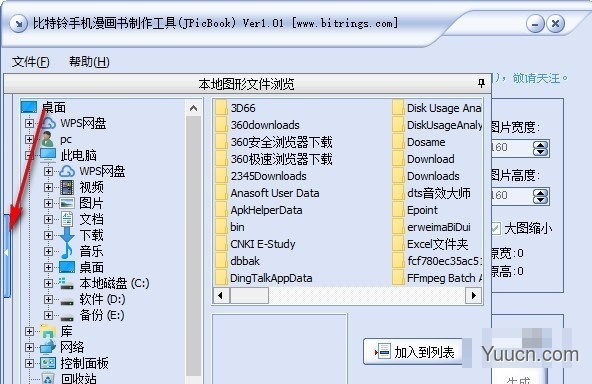This screenshot has width=592, height=384.
Task: Click the pc user icon
Action: click(x=48, y=139)
